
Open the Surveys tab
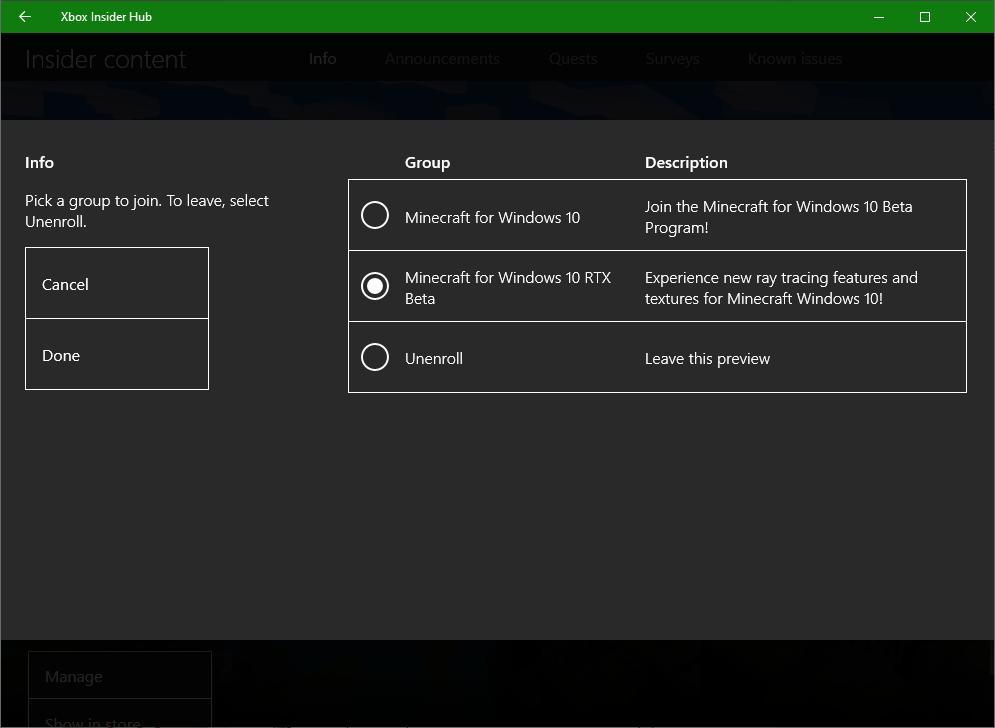tap(672, 59)
